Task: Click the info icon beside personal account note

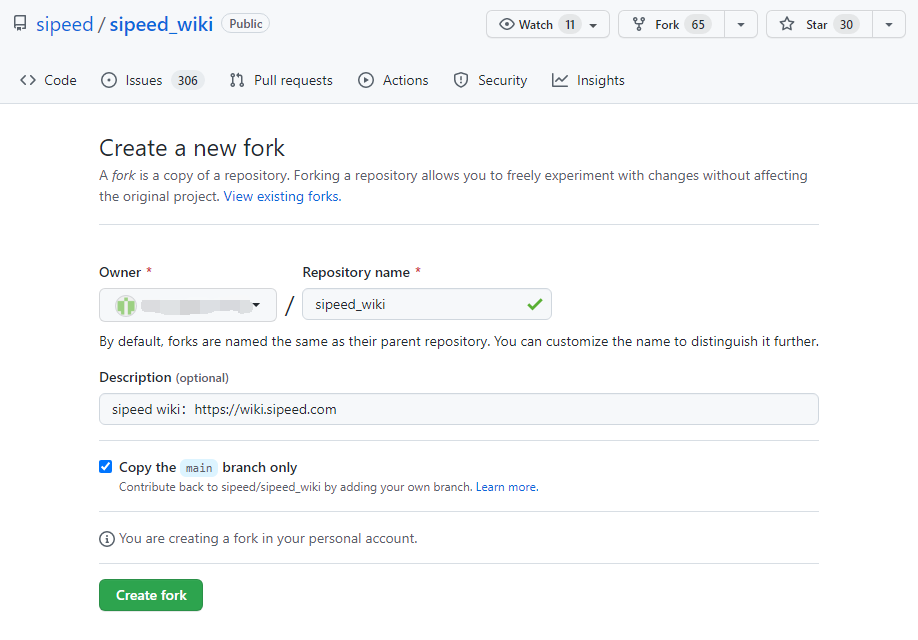Action: (x=107, y=539)
